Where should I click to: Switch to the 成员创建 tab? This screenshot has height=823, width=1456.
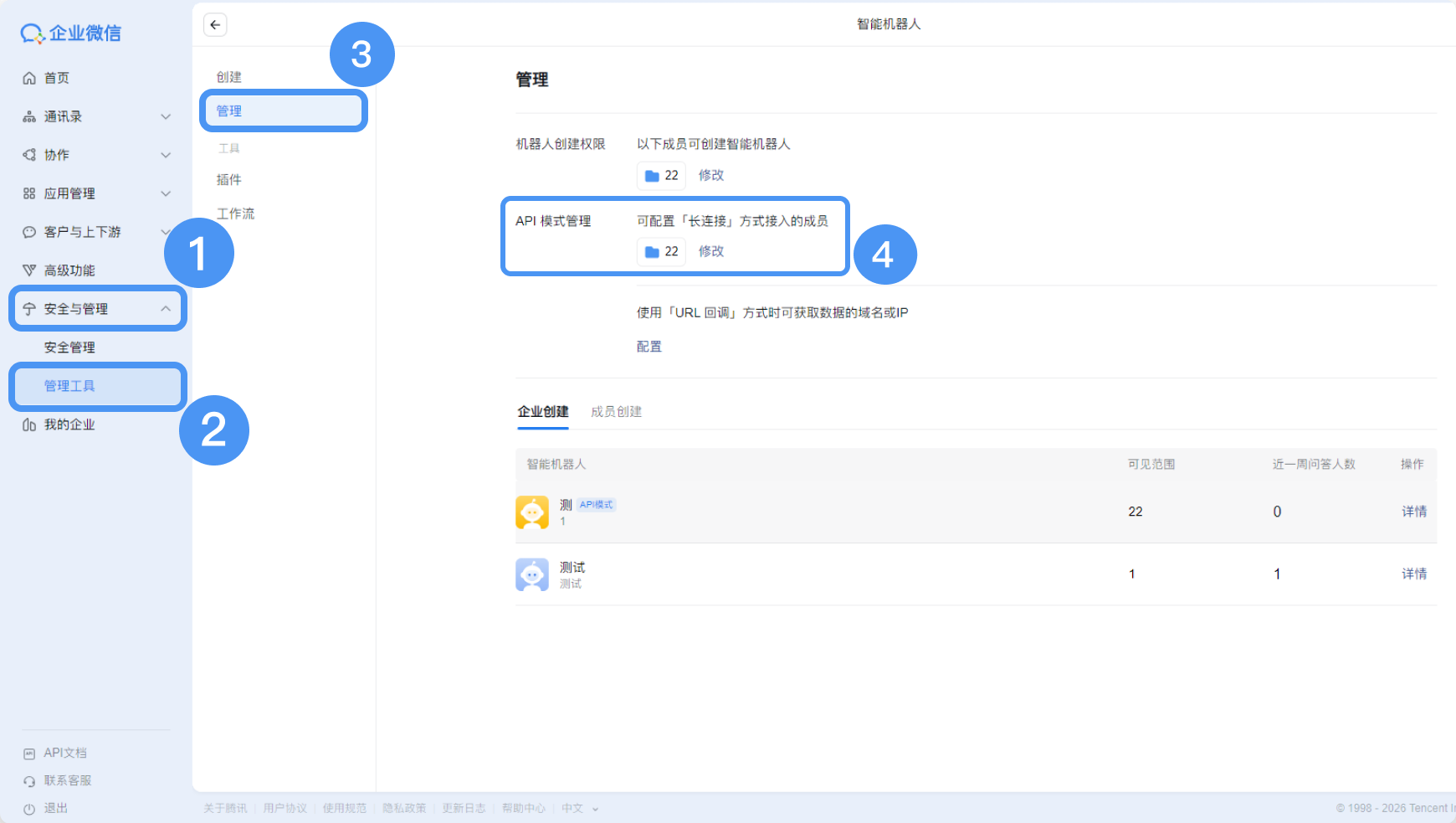pos(617,411)
